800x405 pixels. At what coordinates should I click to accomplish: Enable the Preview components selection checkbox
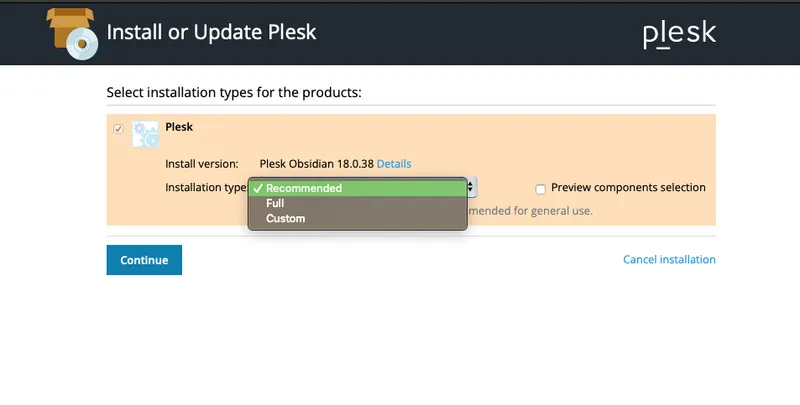click(x=540, y=188)
